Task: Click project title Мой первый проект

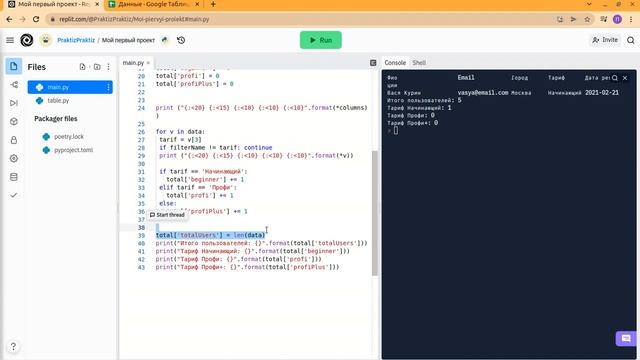Action: (128, 40)
